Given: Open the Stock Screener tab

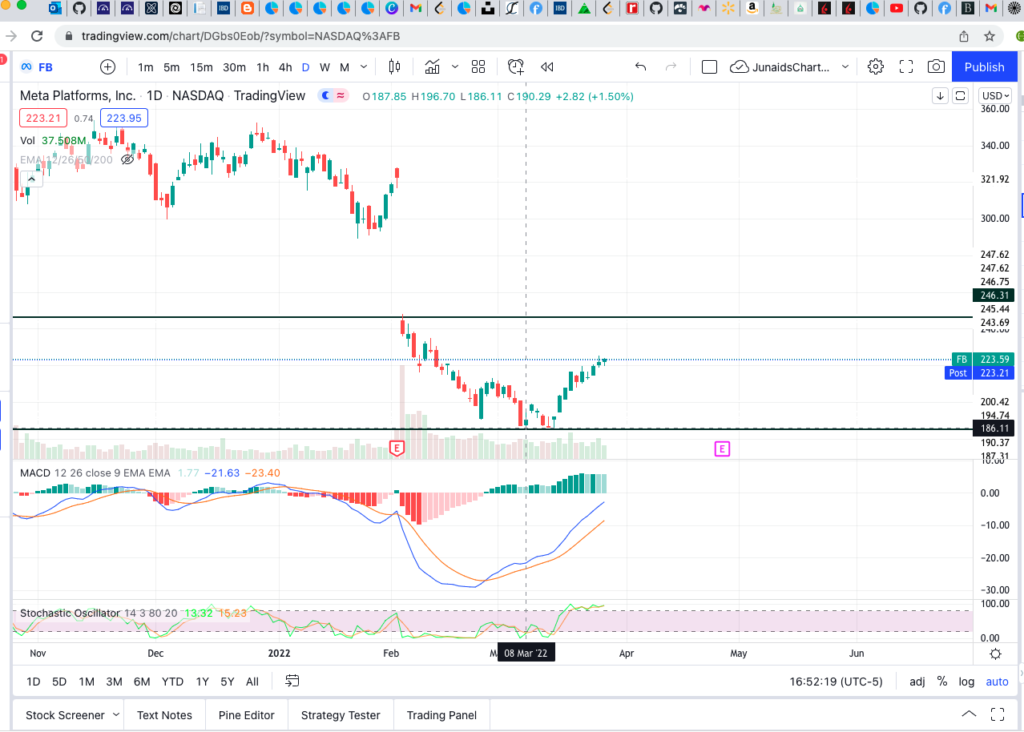Looking at the screenshot, I should click(65, 714).
